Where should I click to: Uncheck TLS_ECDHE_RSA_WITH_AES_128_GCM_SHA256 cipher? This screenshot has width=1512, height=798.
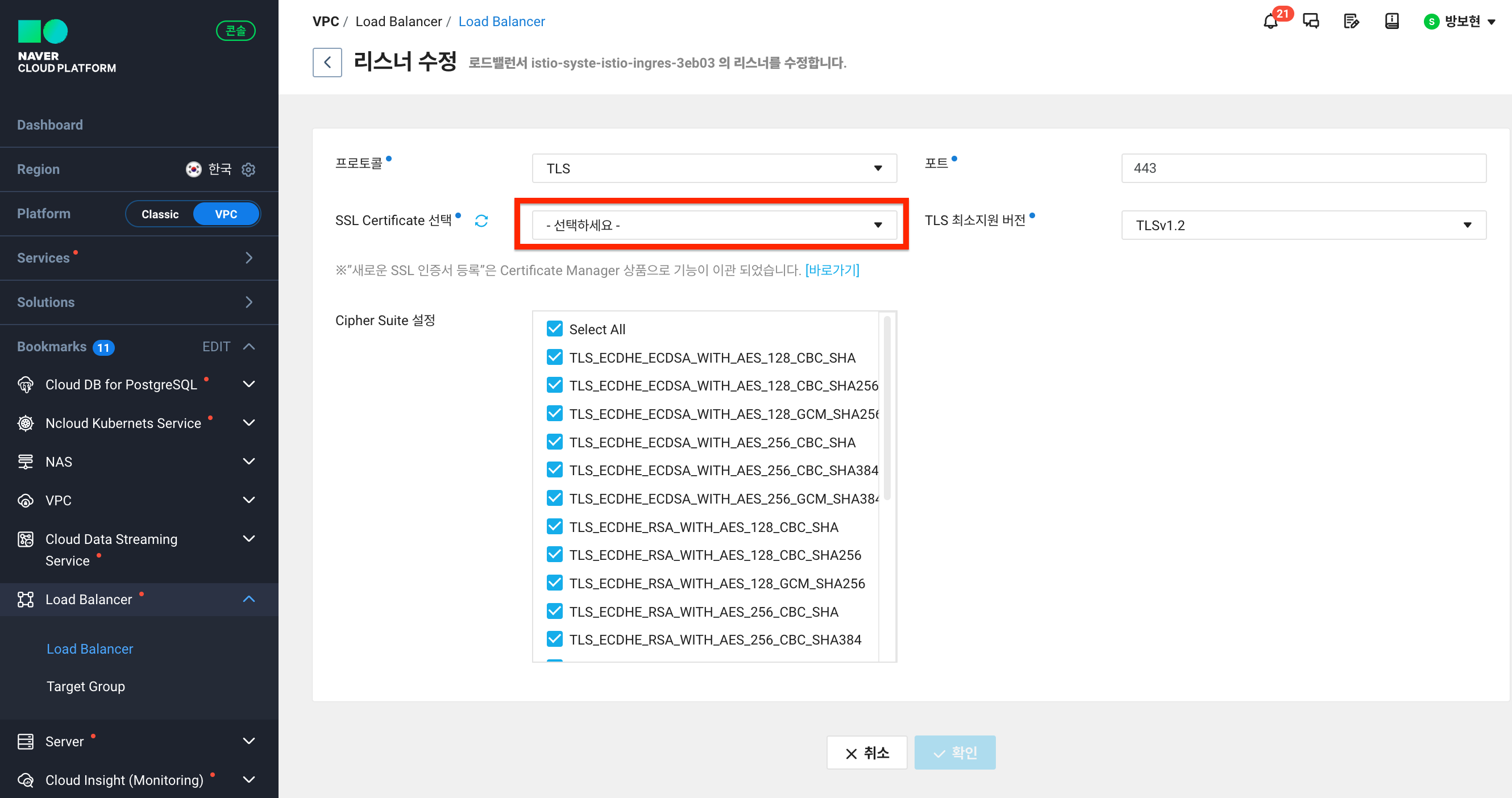(554, 583)
